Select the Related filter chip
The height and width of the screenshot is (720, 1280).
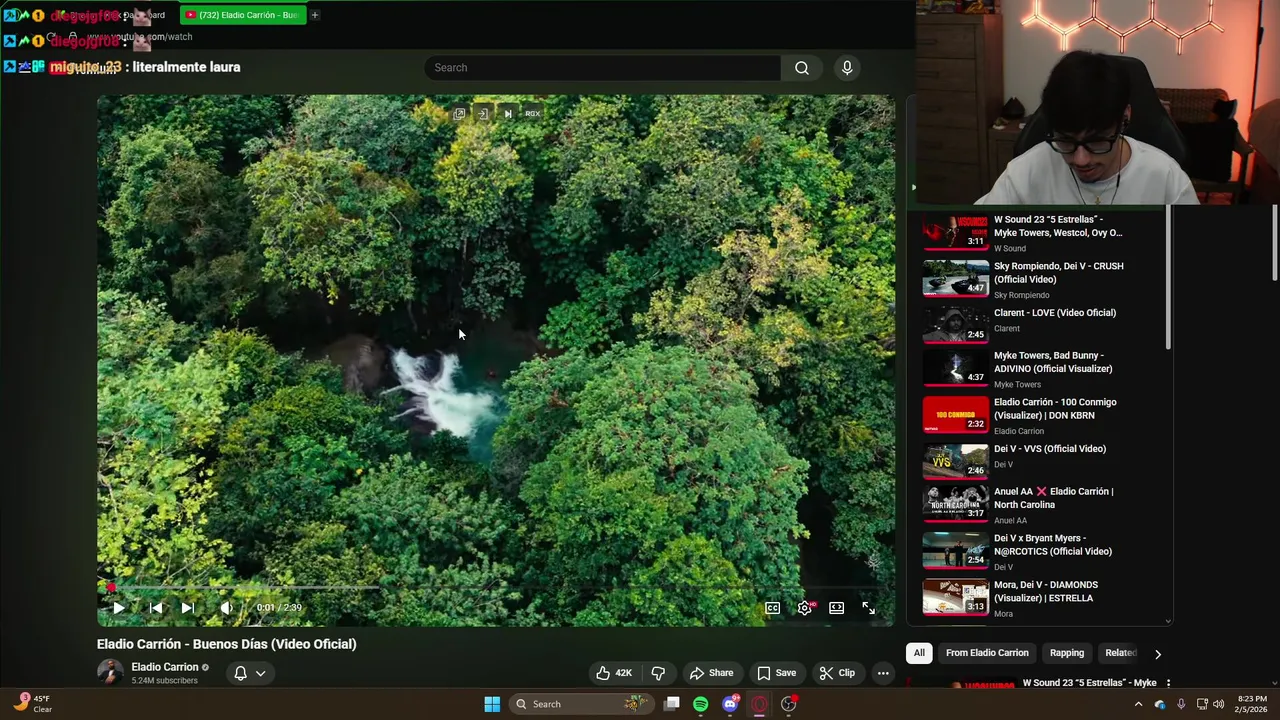(x=1120, y=653)
